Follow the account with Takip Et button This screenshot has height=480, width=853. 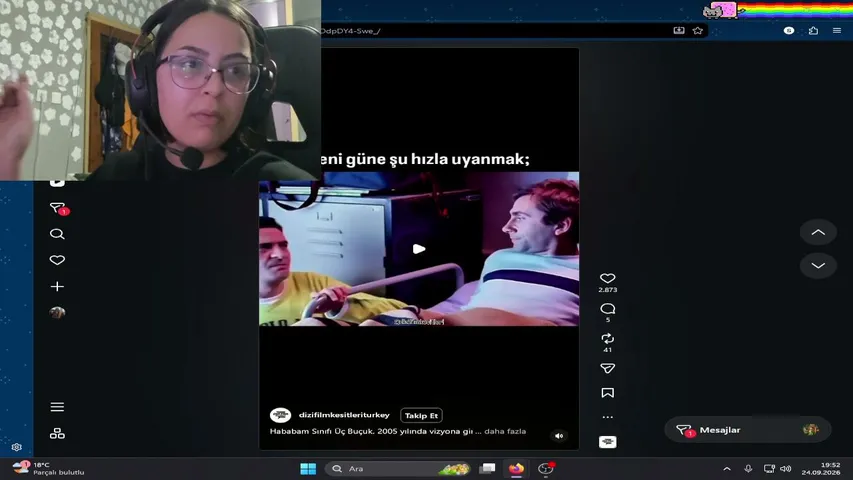tap(422, 415)
